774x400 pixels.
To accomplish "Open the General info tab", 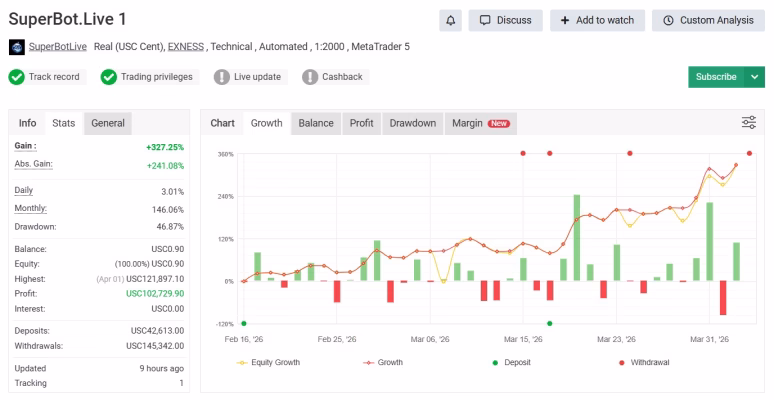I will (x=108, y=123).
